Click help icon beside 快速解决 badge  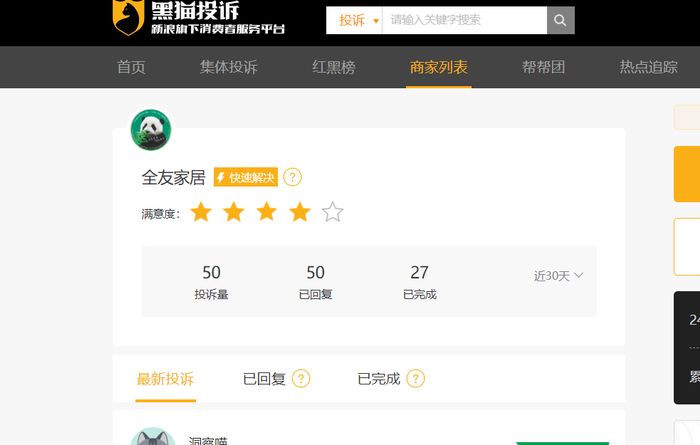tap(292, 177)
